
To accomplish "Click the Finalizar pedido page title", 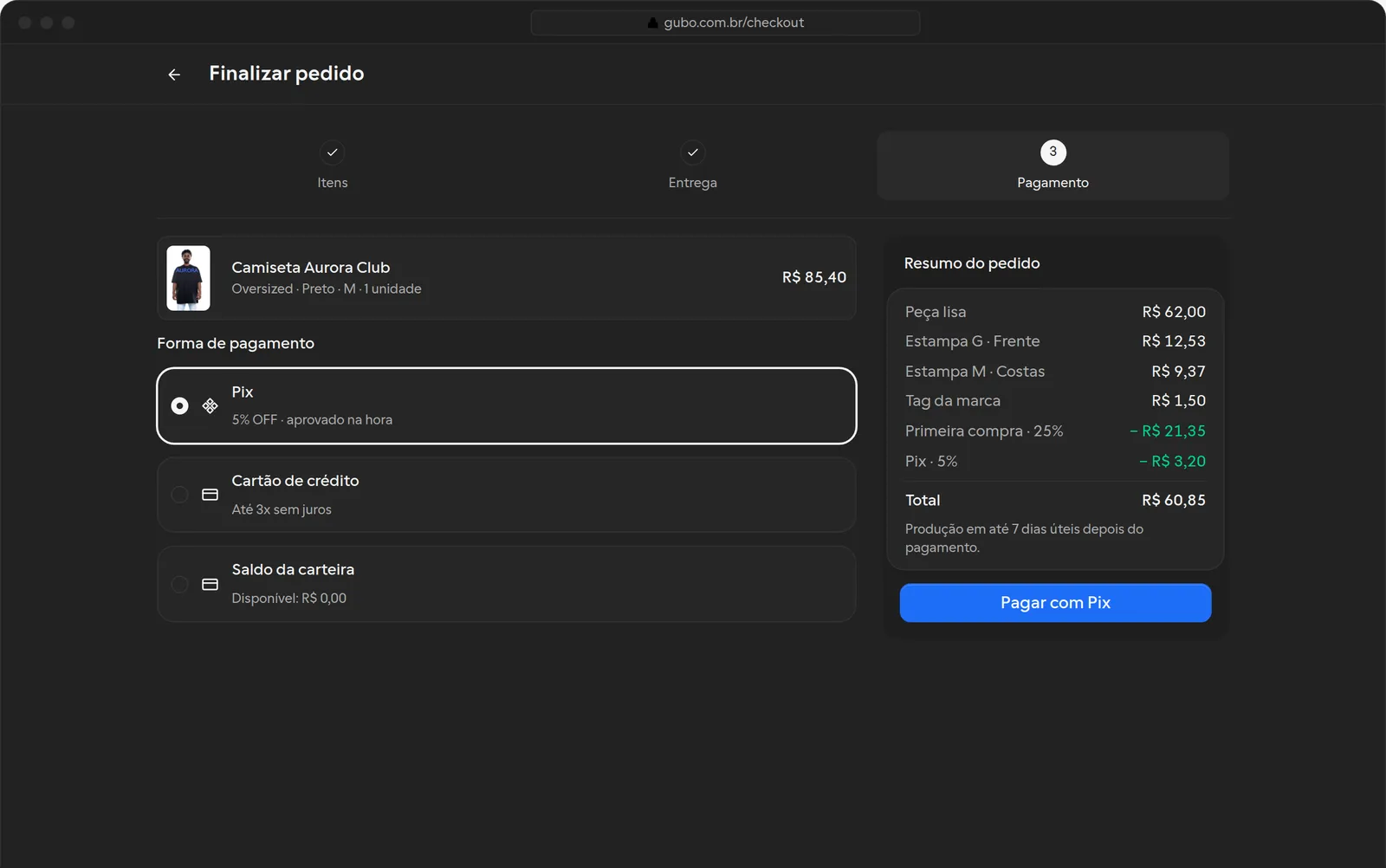I will (x=287, y=74).
